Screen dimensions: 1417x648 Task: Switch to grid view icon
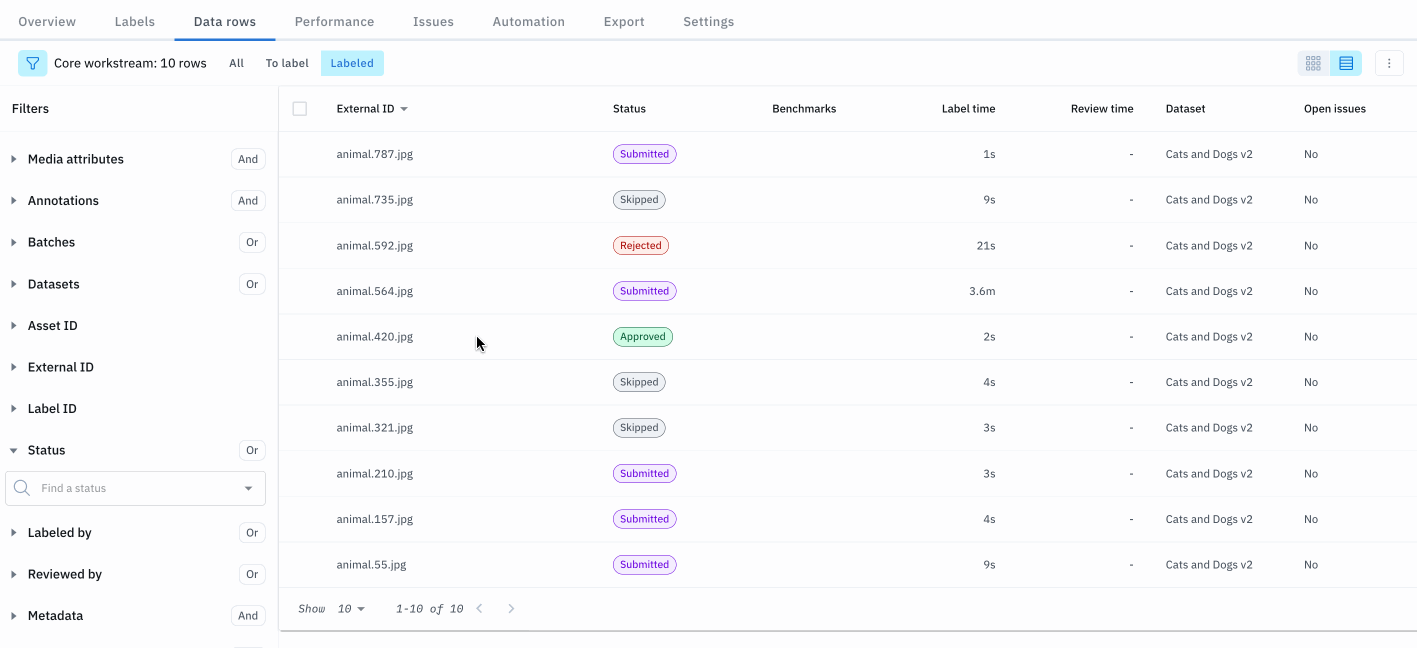(1313, 63)
